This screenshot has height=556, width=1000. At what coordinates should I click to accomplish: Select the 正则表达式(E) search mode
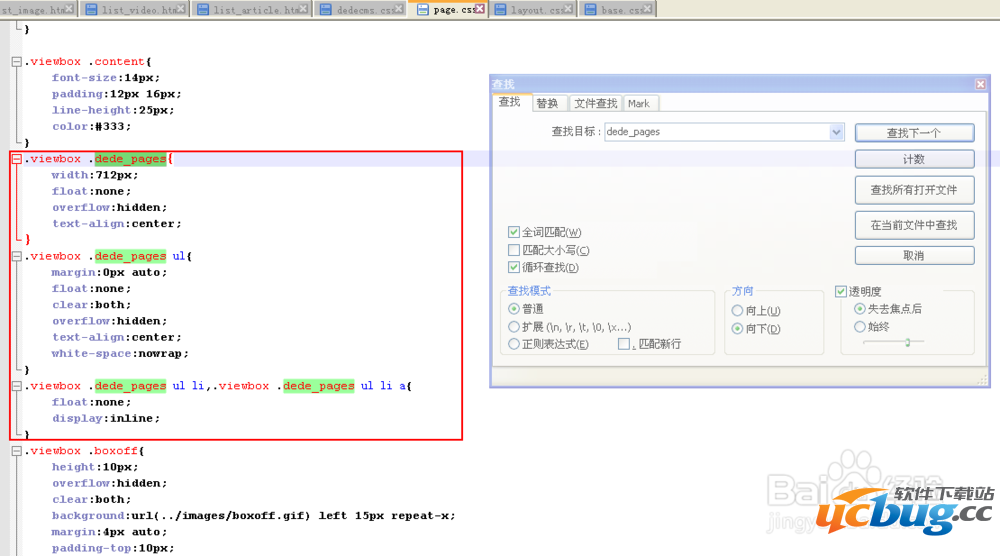pos(513,344)
